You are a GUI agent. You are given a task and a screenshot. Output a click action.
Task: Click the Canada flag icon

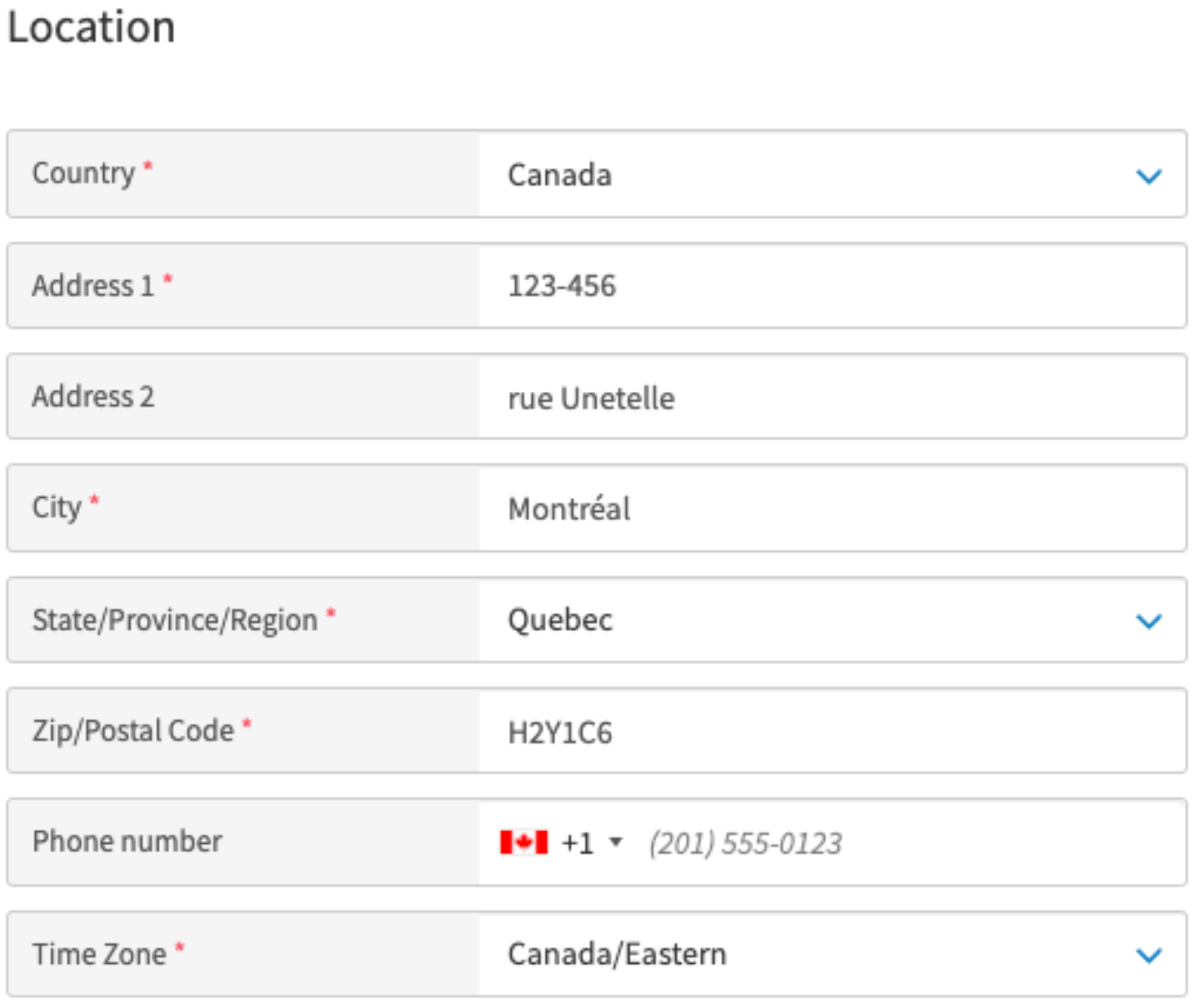point(524,842)
